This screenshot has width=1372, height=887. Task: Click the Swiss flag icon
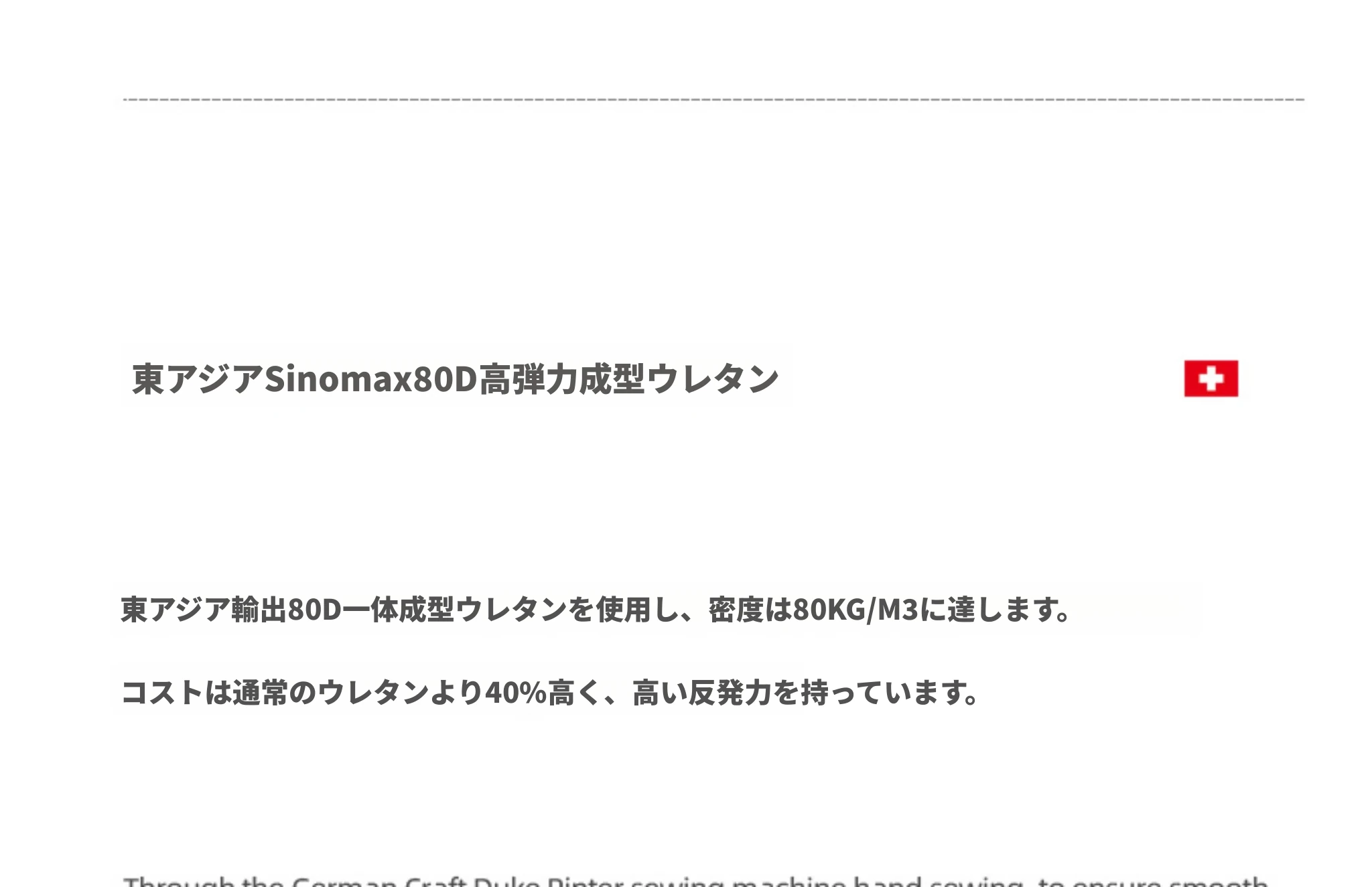pyautogui.click(x=1211, y=379)
